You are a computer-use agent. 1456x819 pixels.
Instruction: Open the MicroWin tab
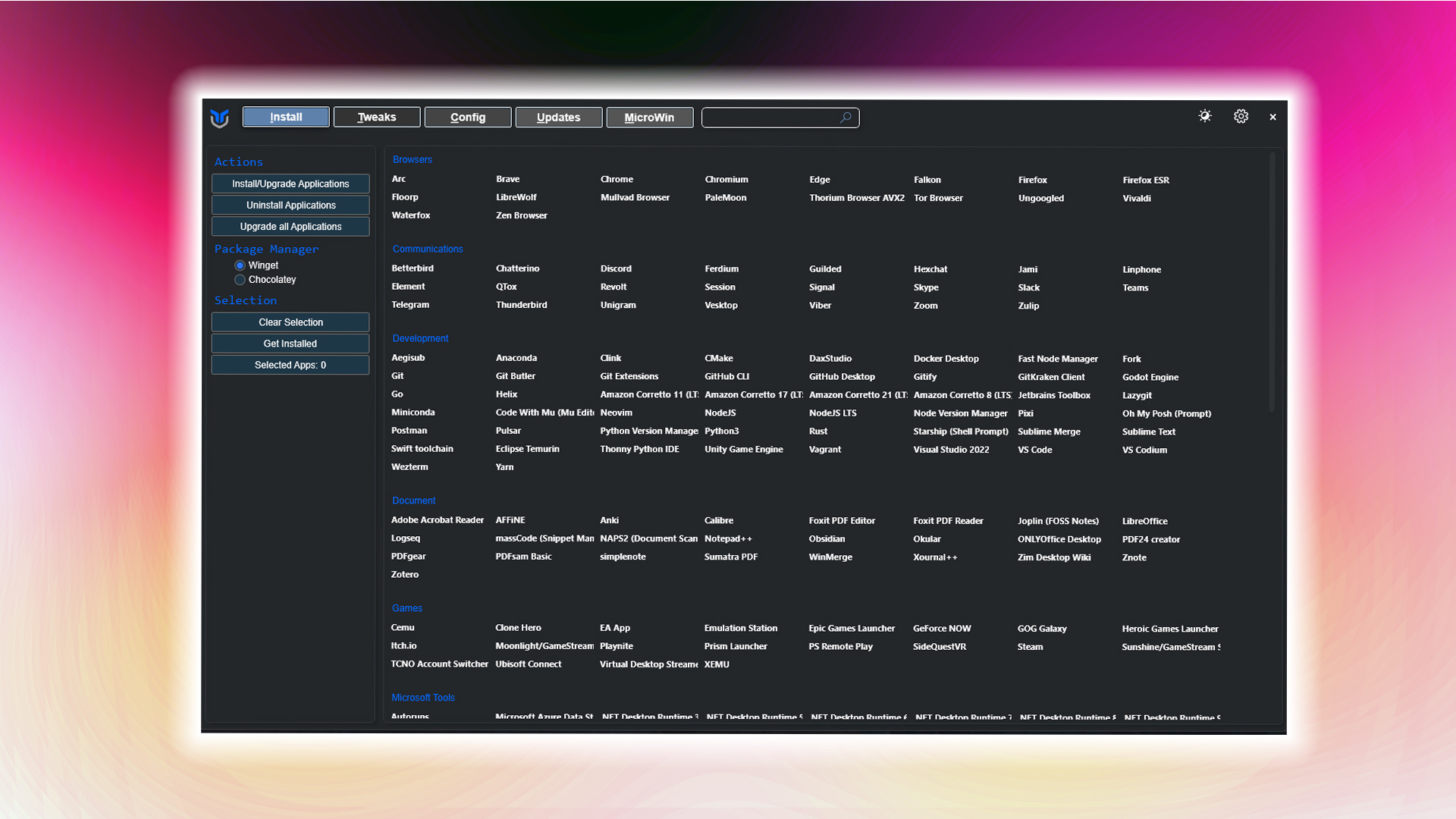(x=650, y=118)
